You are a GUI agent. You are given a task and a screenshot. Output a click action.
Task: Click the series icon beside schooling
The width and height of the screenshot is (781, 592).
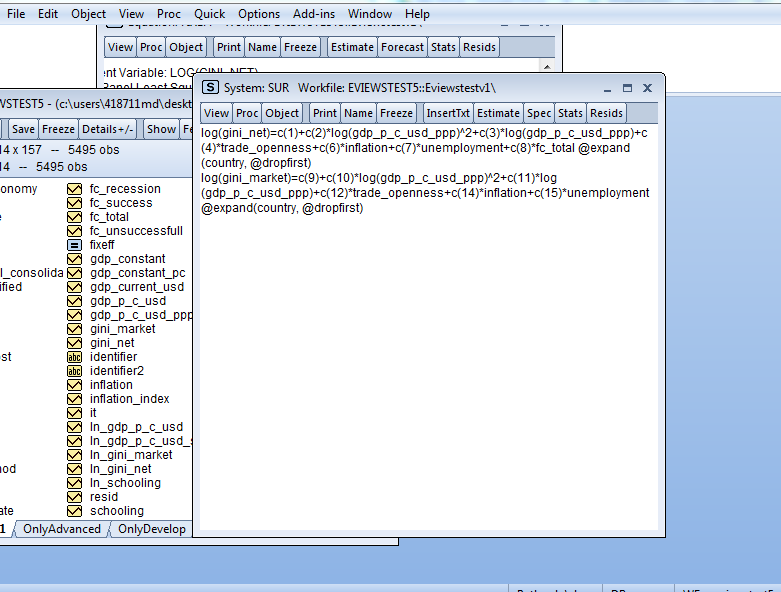[x=74, y=511]
